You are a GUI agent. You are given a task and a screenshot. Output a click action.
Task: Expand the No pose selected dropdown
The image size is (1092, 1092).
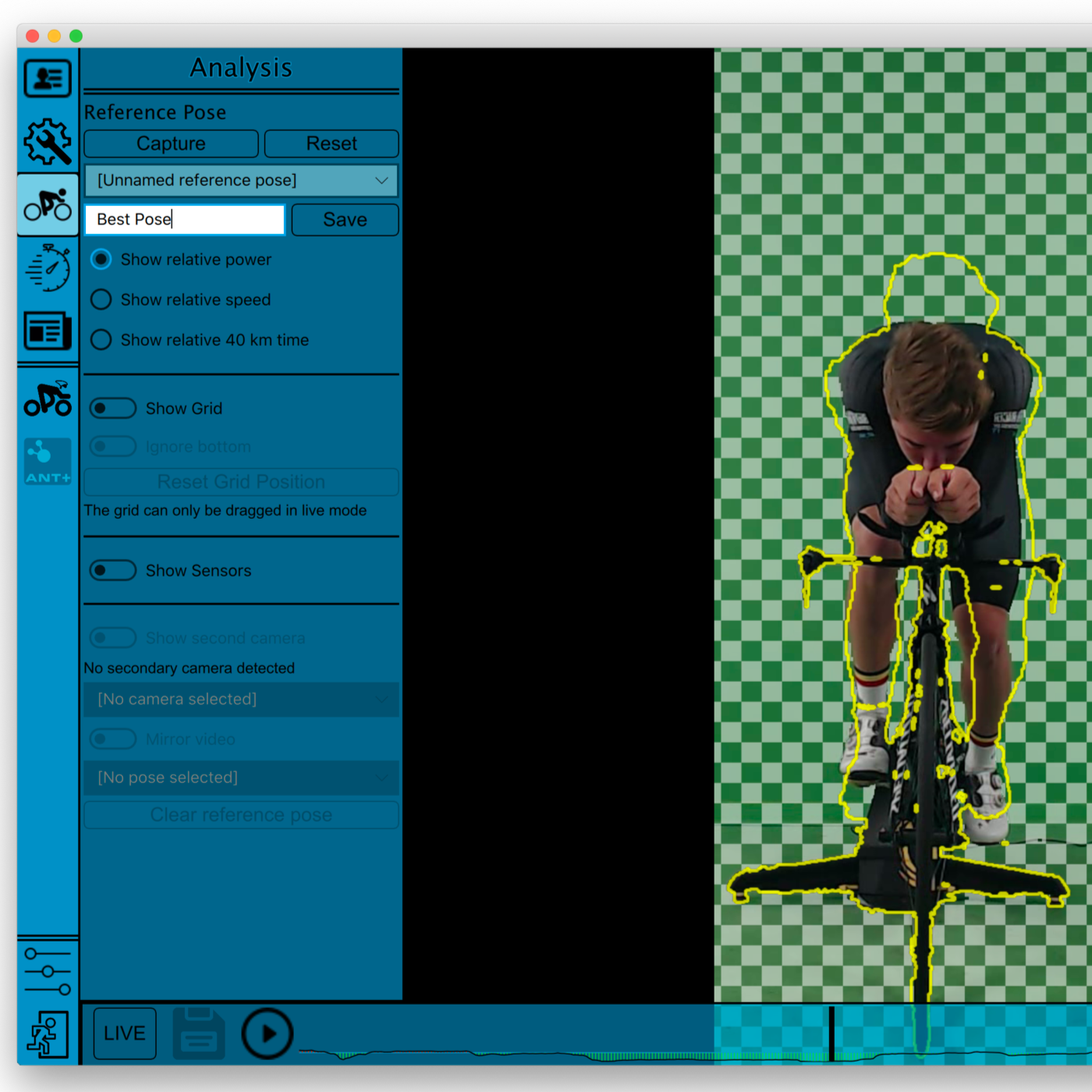click(x=240, y=777)
